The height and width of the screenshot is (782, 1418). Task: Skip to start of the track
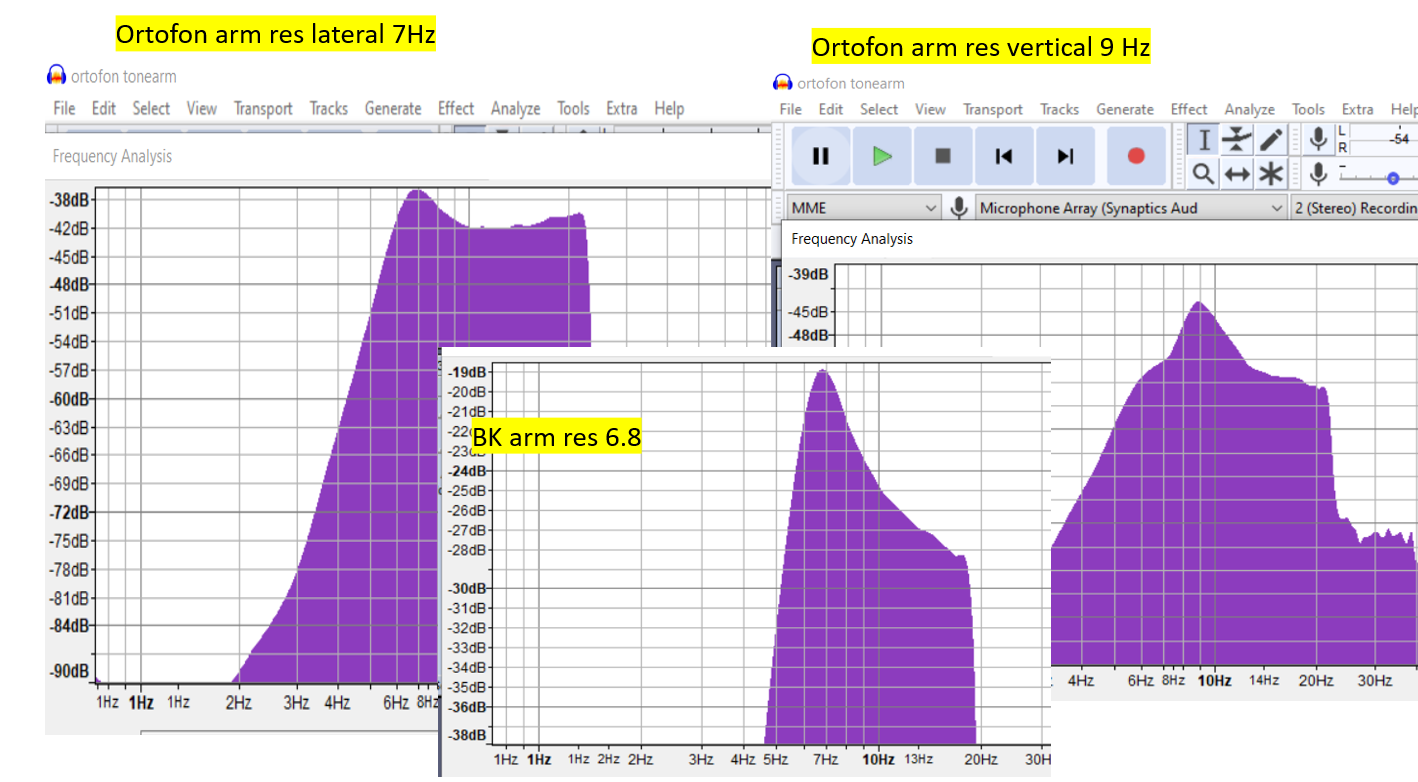[x=1004, y=156]
